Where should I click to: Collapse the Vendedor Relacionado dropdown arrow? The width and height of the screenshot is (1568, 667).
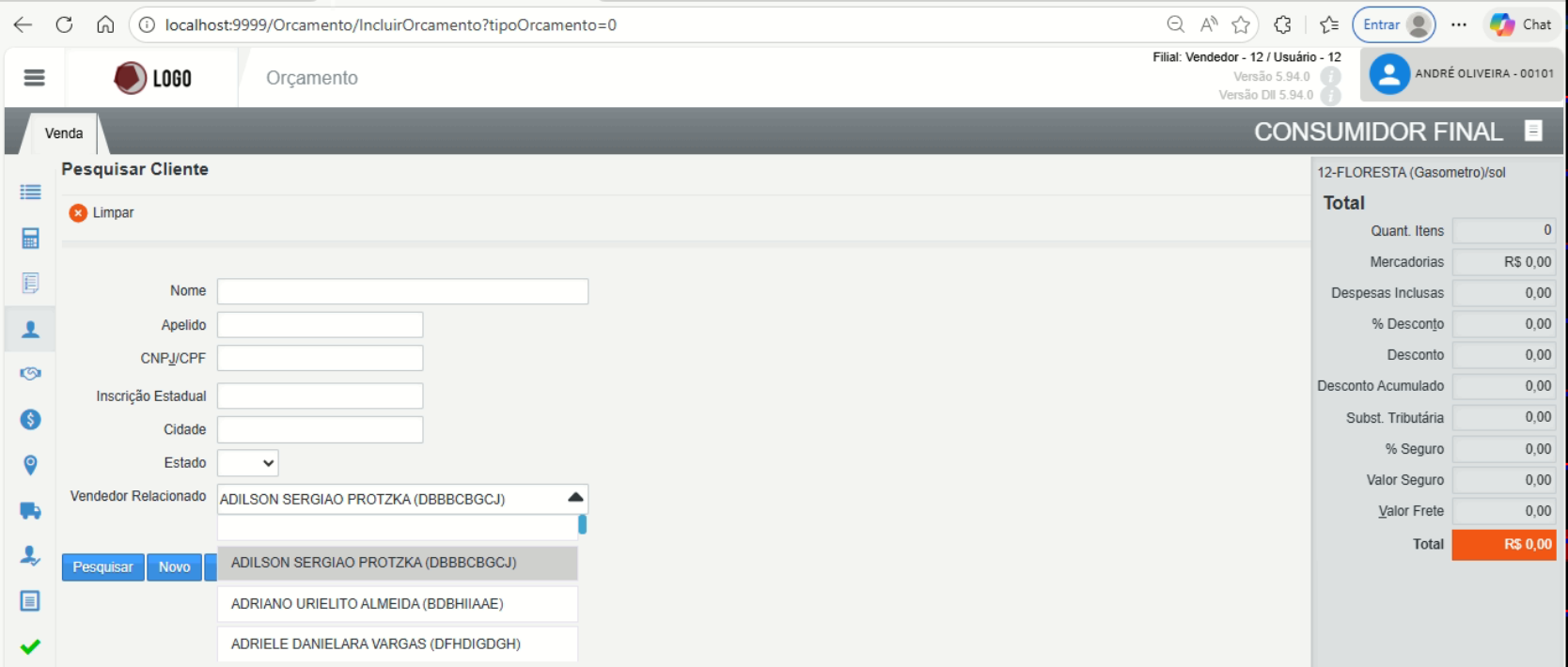575,498
